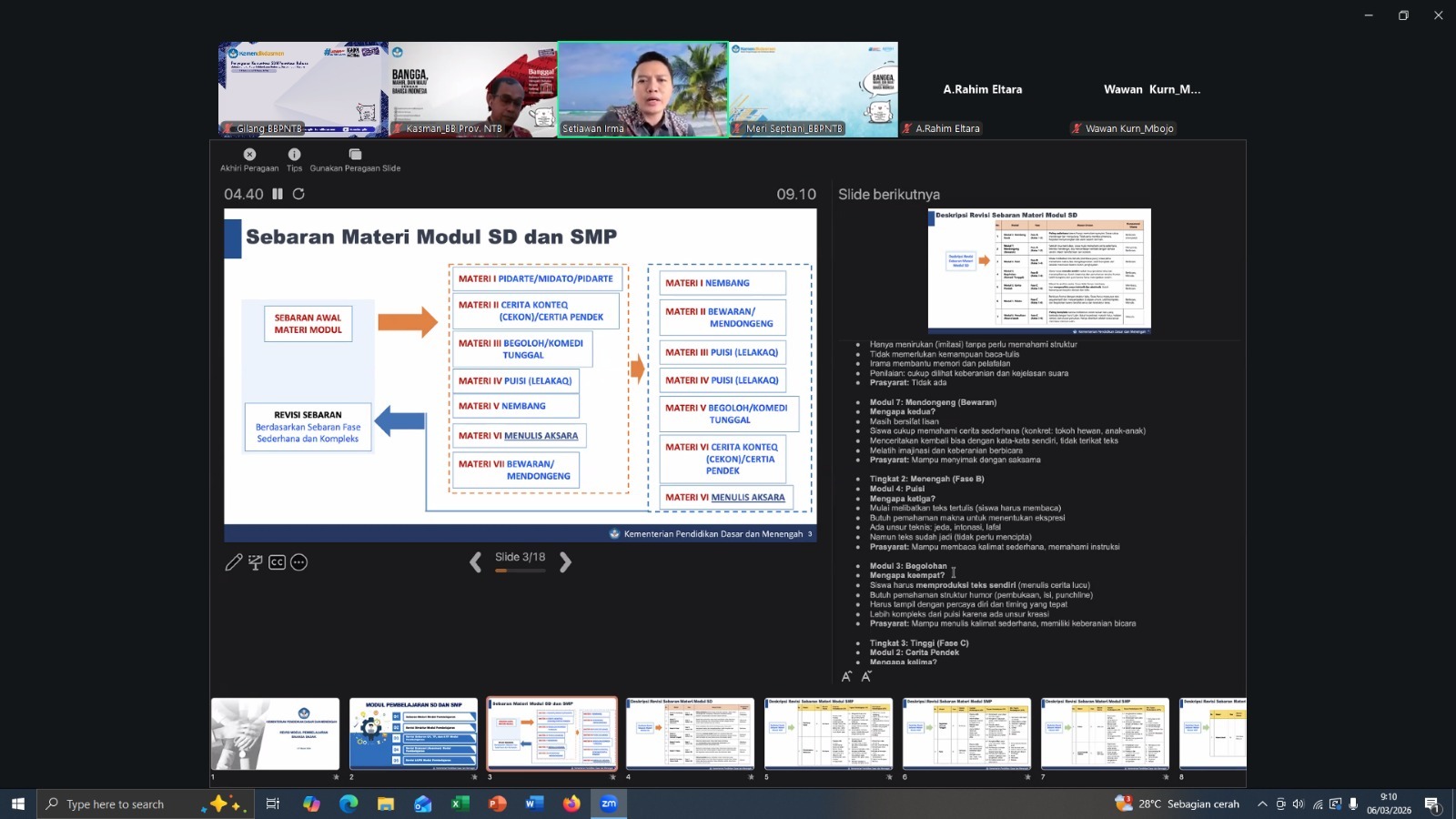Viewport: 1456px width, 819px height.
Task: Reset the presentation timer
Action: tap(298, 194)
